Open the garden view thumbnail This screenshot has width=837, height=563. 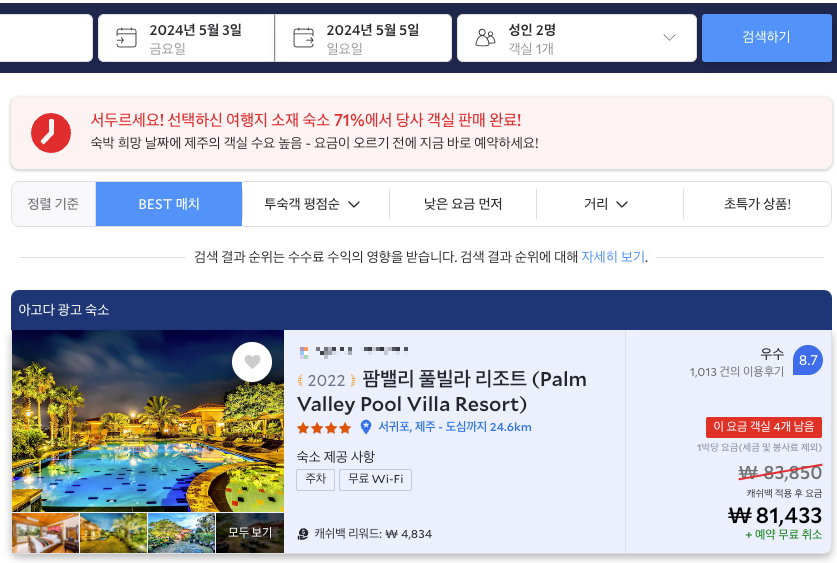pos(181,533)
